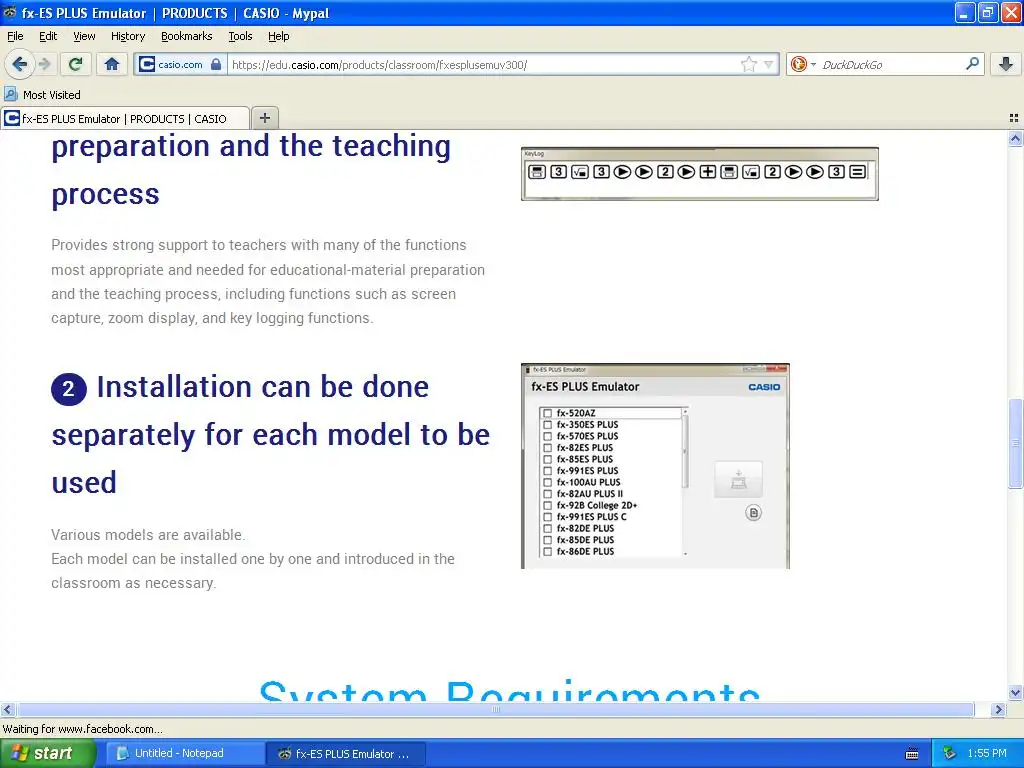Open the Bookmarks menu
Viewport: 1024px width, 768px height.
187,36
